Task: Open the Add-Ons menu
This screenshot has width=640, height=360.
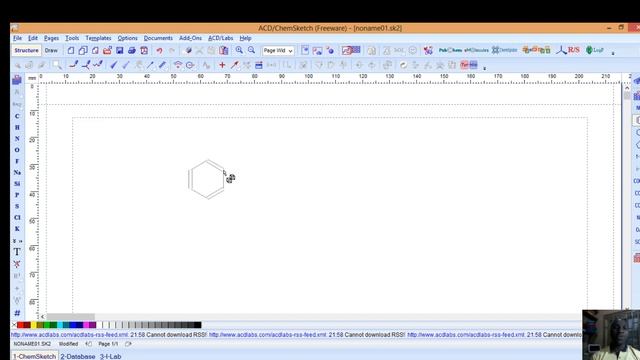Action: (x=190, y=38)
